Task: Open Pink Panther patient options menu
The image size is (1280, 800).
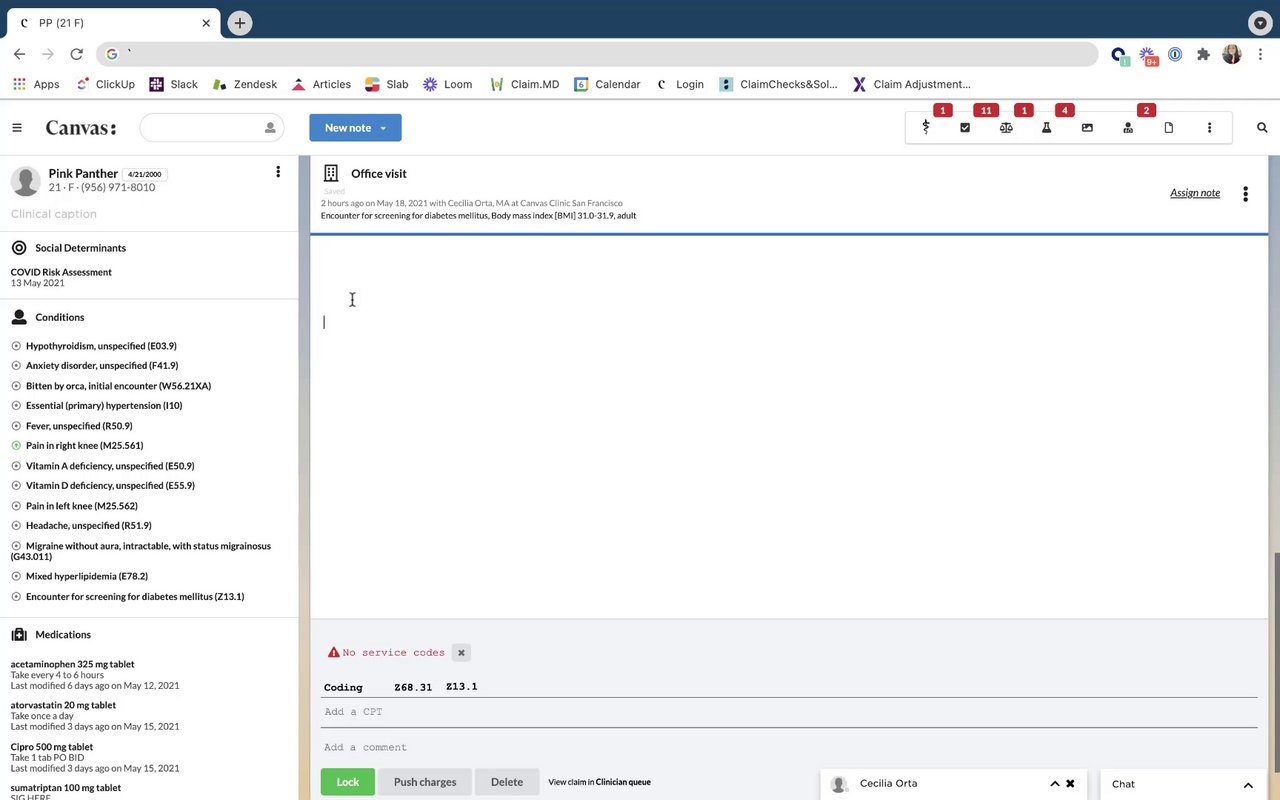Action: click(278, 172)
